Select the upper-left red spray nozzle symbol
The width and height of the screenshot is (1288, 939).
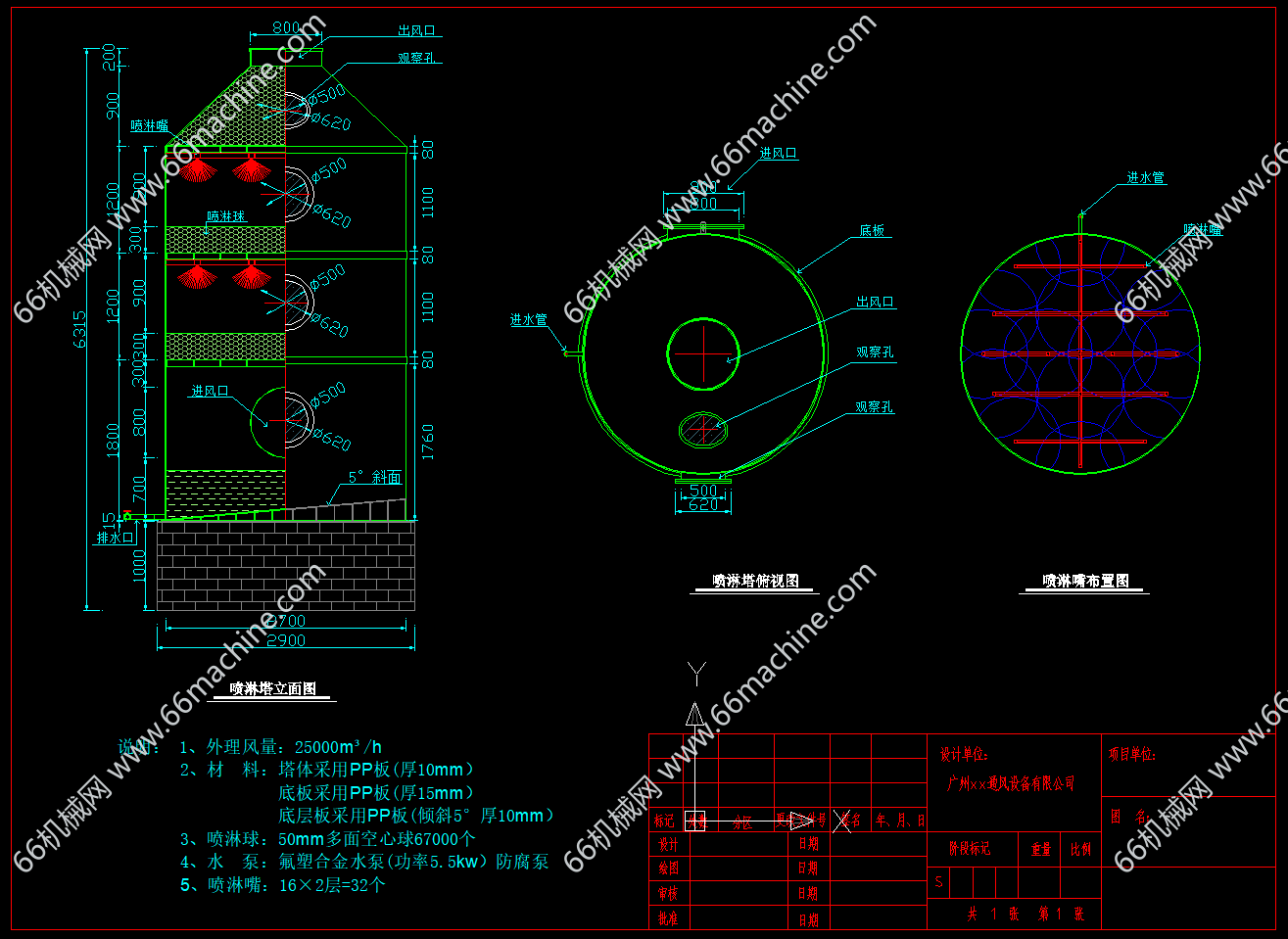(x=198, y=170)
